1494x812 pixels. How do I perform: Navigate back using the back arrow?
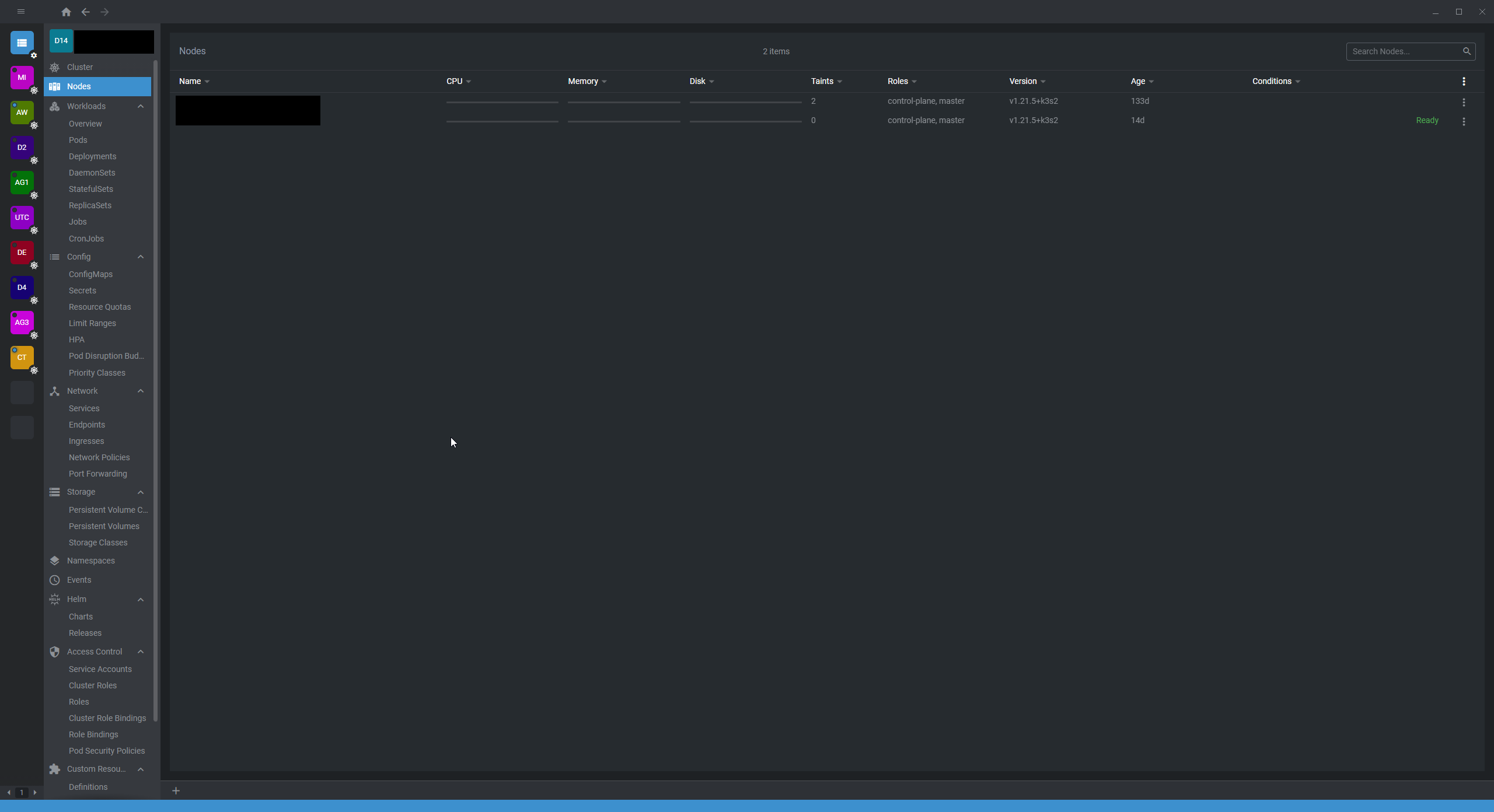(85, 12)
